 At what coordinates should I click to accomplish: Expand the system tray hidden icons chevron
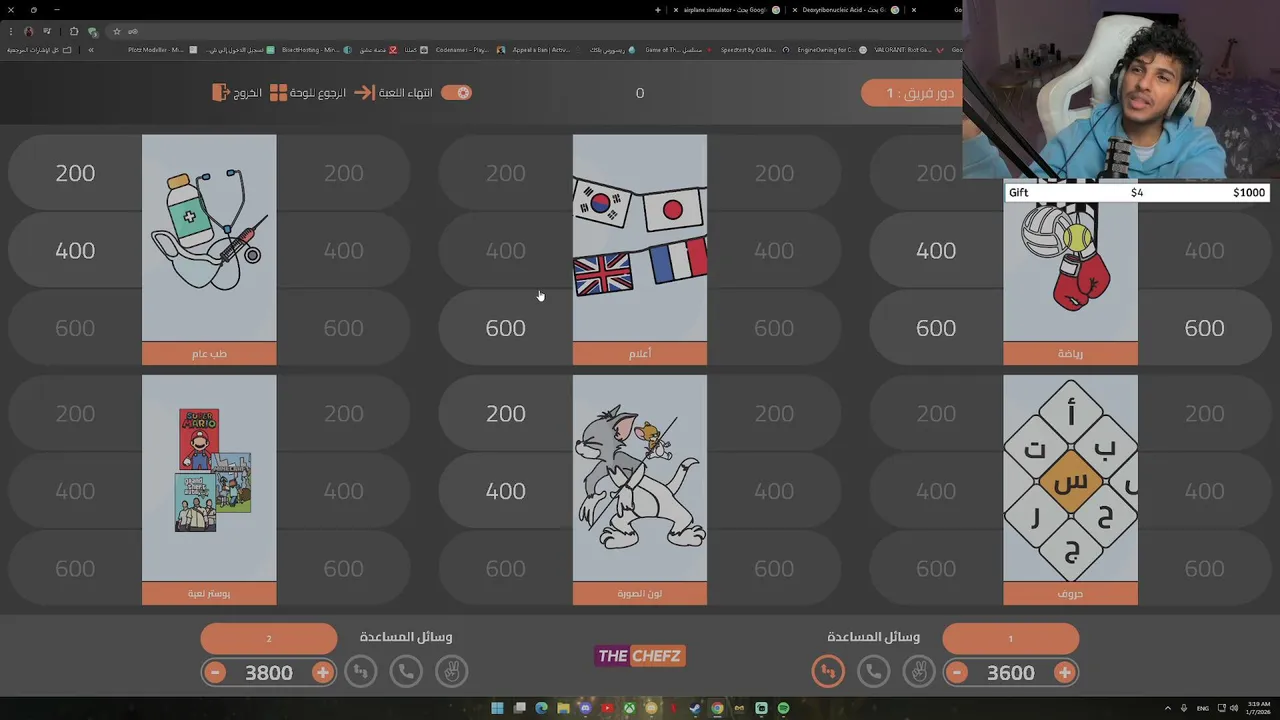coord(1168,708)
